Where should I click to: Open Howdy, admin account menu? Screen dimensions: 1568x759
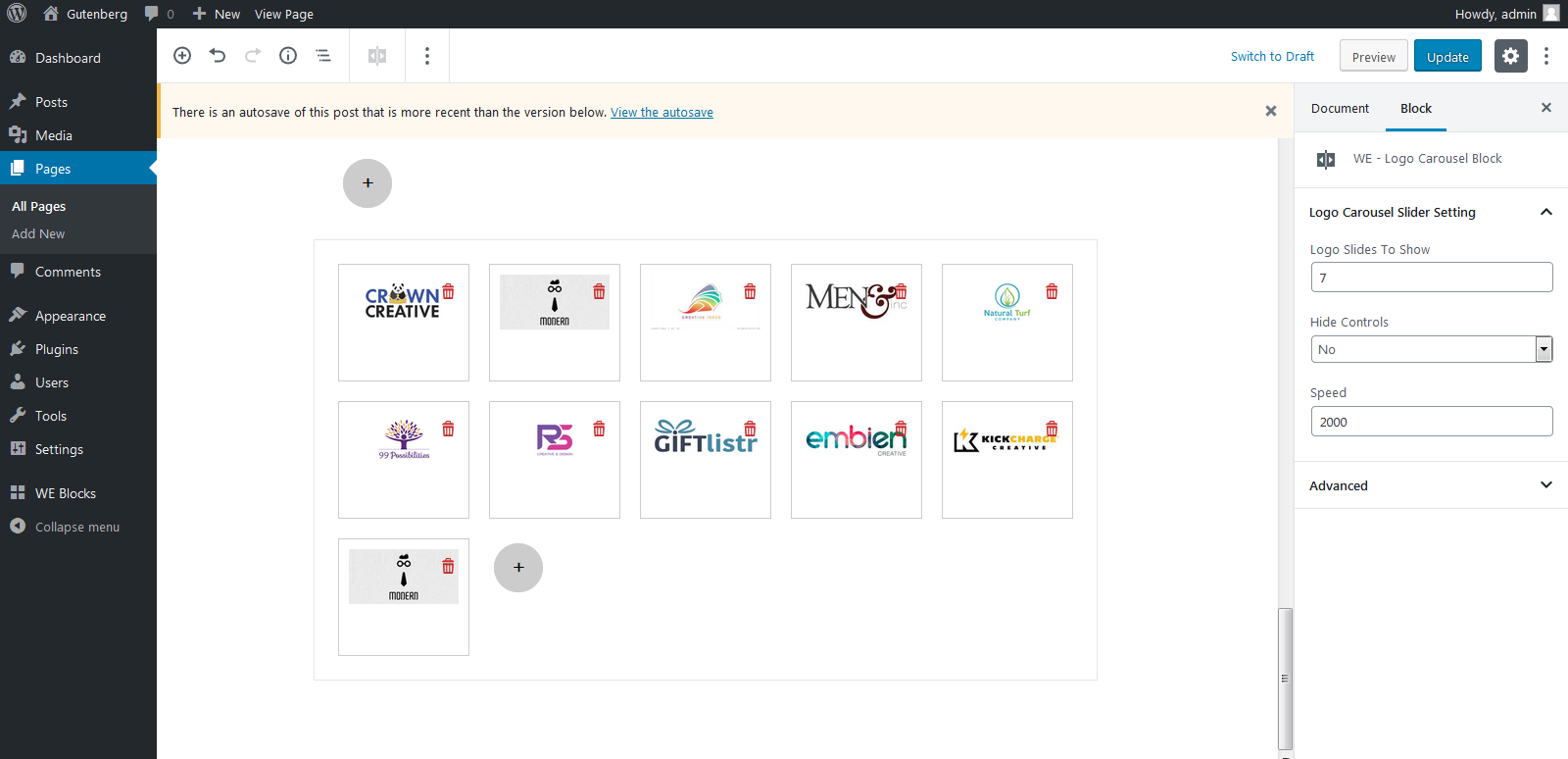pyautogui.click(x=1506, y=14)
